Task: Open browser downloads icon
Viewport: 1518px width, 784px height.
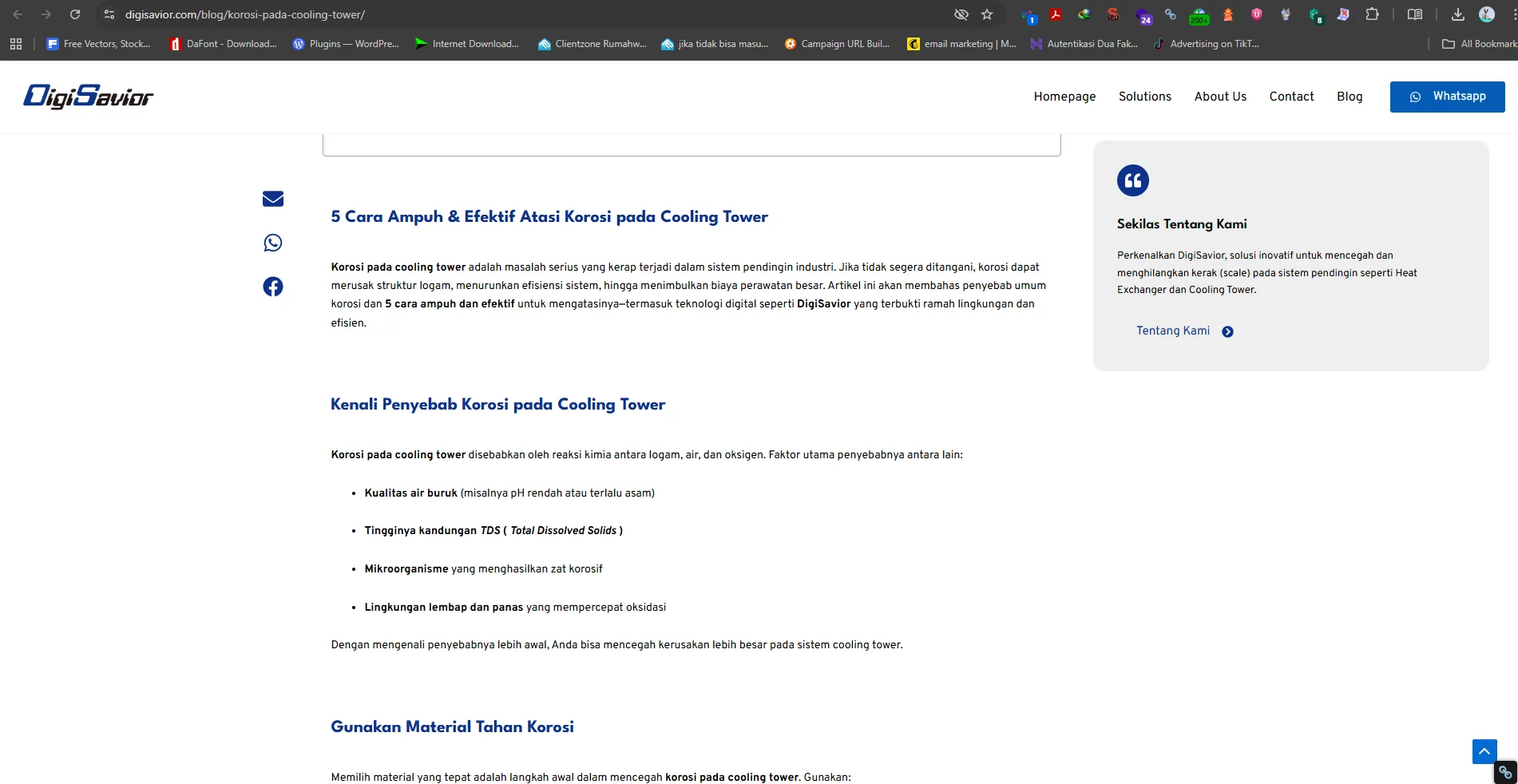Action: (1457, 14)
